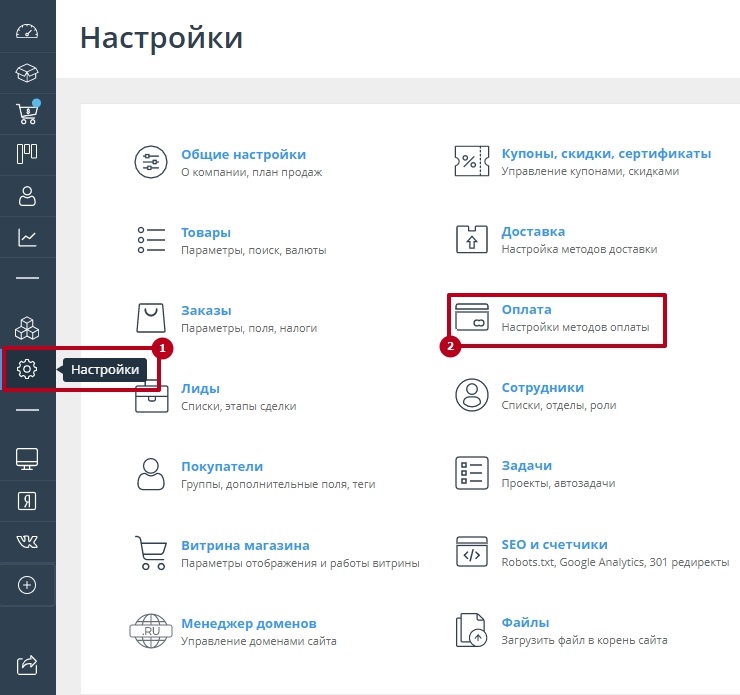Open Общие настройки settings link

(243, 154)
